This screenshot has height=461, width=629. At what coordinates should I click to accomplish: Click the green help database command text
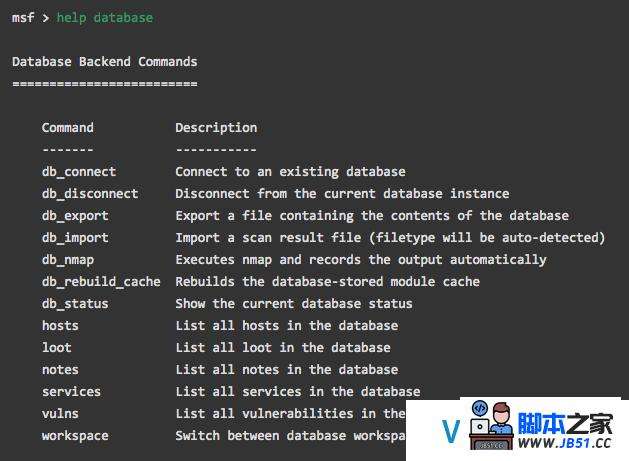pos(104,18)
